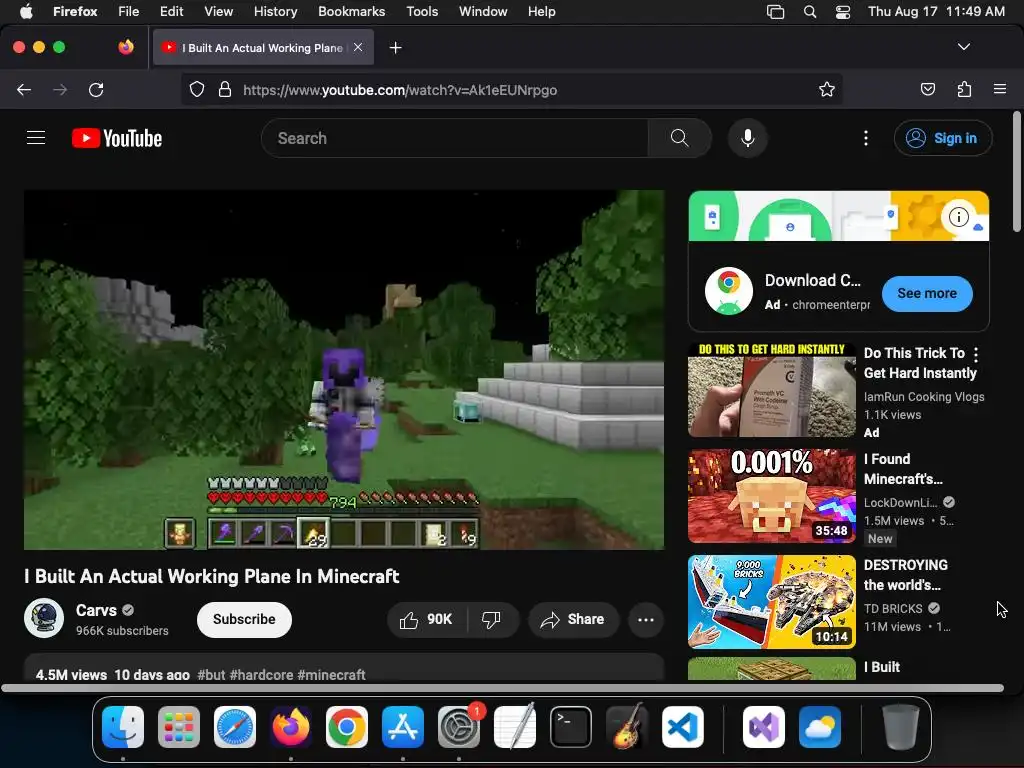
Task: Expand the list all tabs chevron
Action: pos(963,47)
